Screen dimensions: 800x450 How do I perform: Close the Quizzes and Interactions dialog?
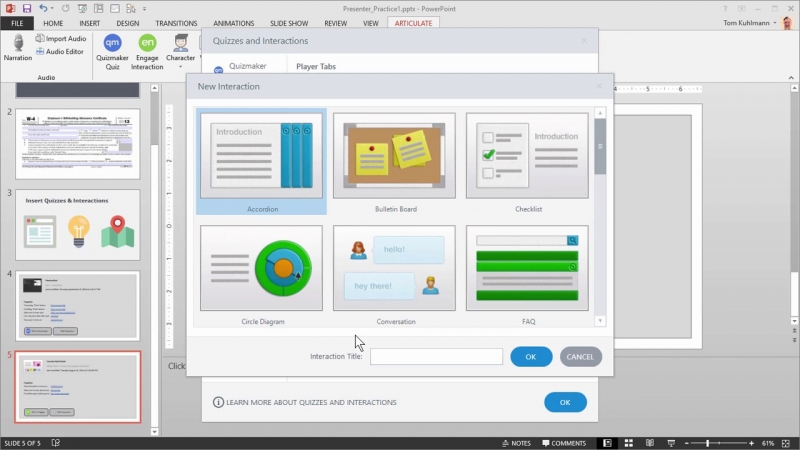tap(584, 40)
